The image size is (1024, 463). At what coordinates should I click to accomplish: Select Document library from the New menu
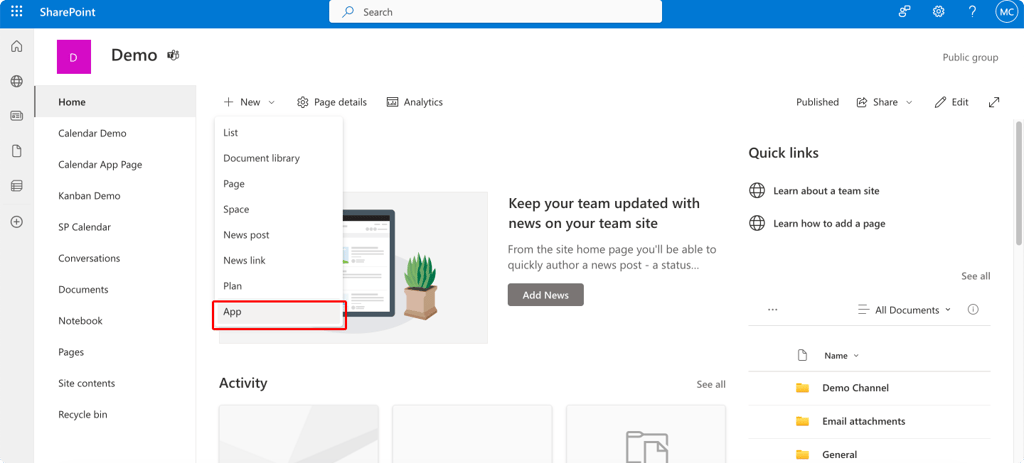pos(279,158)
